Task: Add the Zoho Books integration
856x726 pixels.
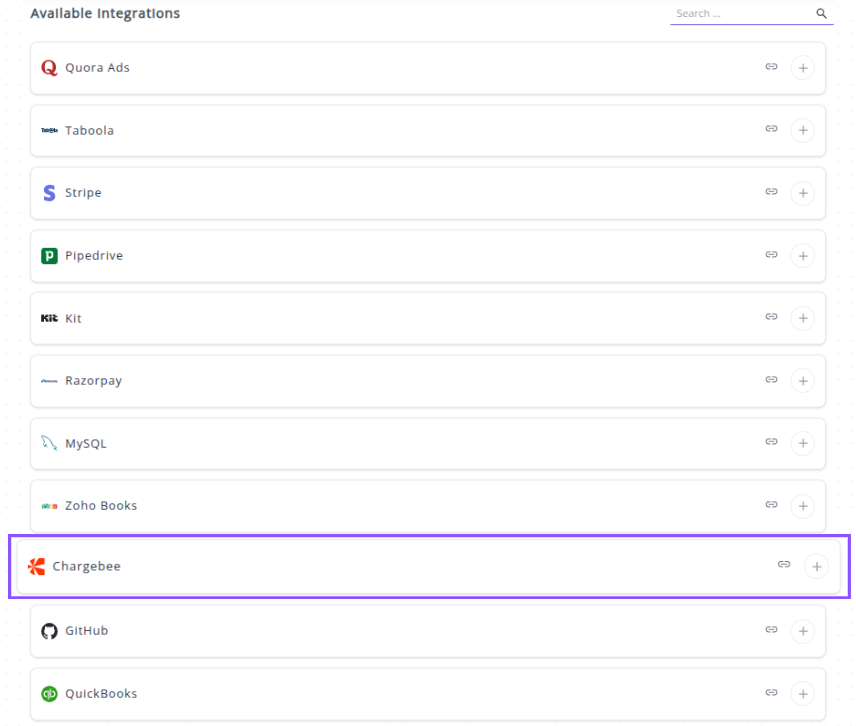Action: point(802,506)
